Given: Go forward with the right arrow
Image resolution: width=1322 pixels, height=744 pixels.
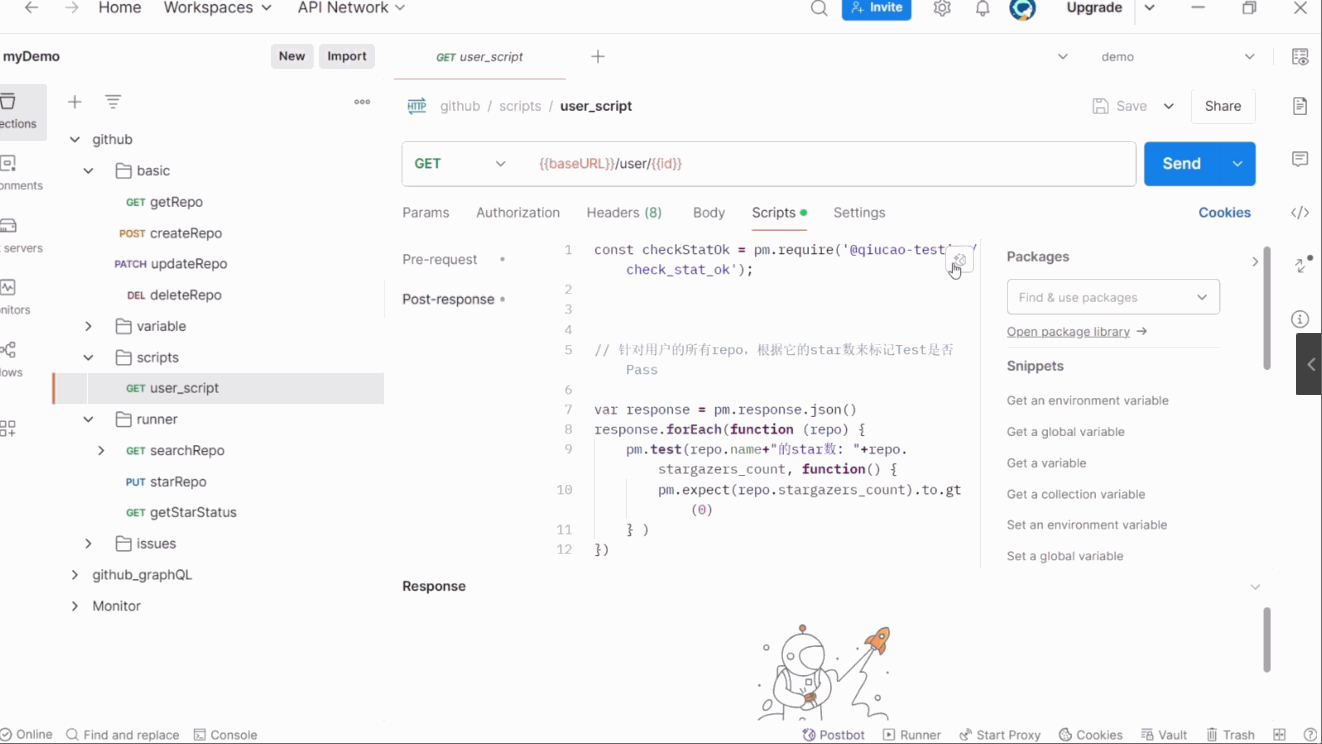Looking at the screenshot, I should pos(71,8).
